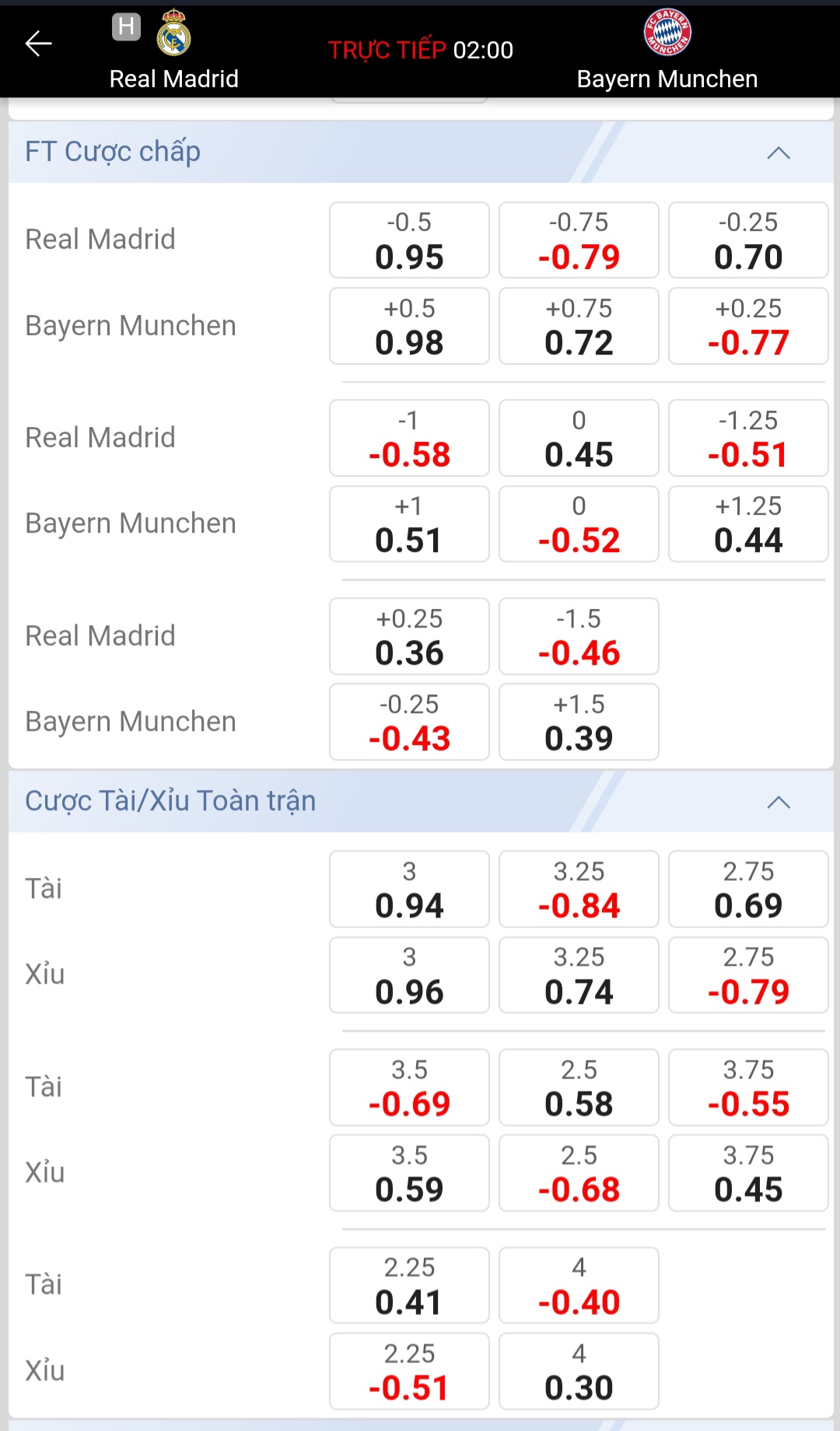Tap the TRỰC TIẾP 02:00 live label
The image size is (840, 1431).
(x=420, y=50)
